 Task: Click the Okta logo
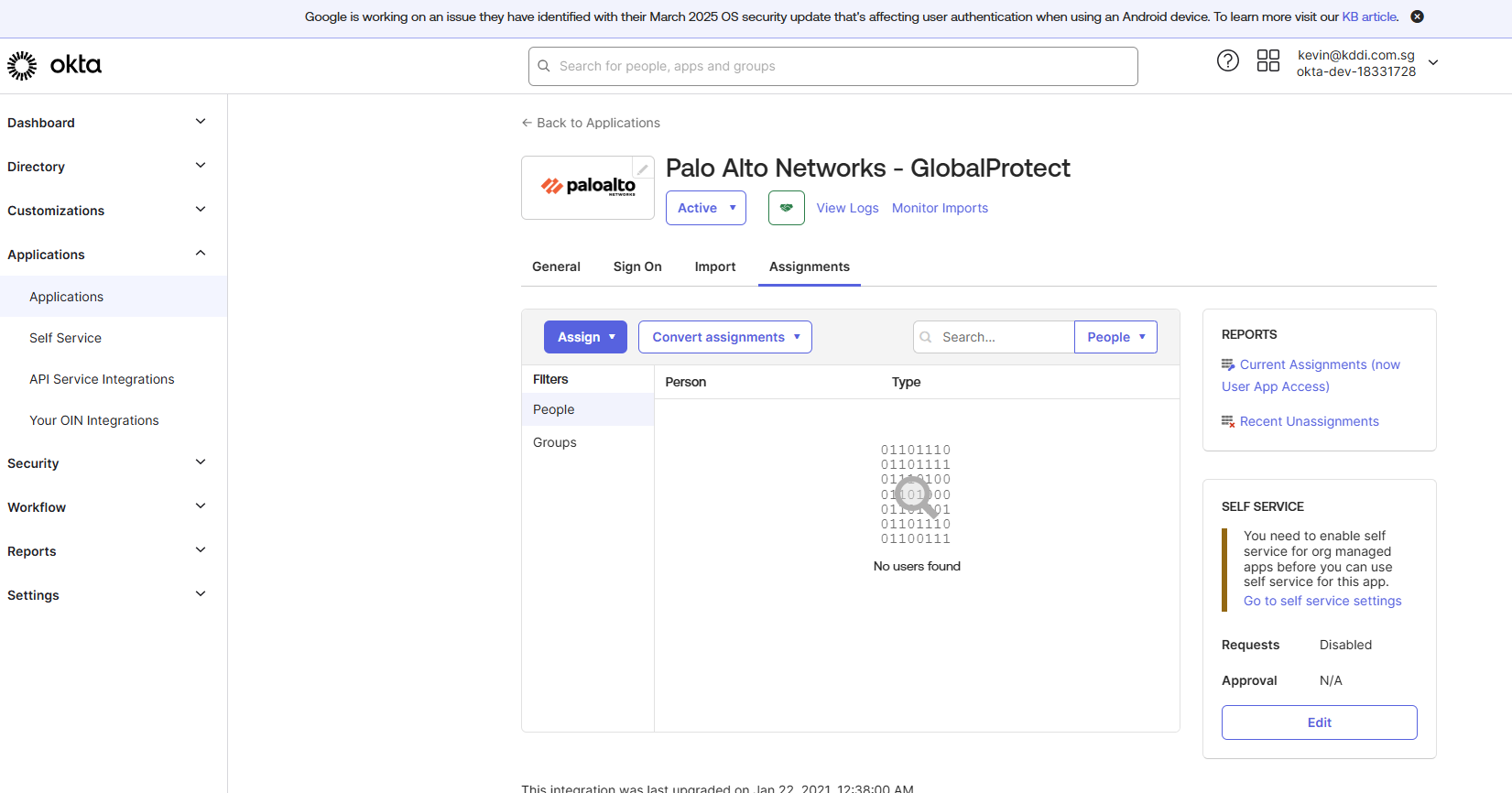(54, 65)
